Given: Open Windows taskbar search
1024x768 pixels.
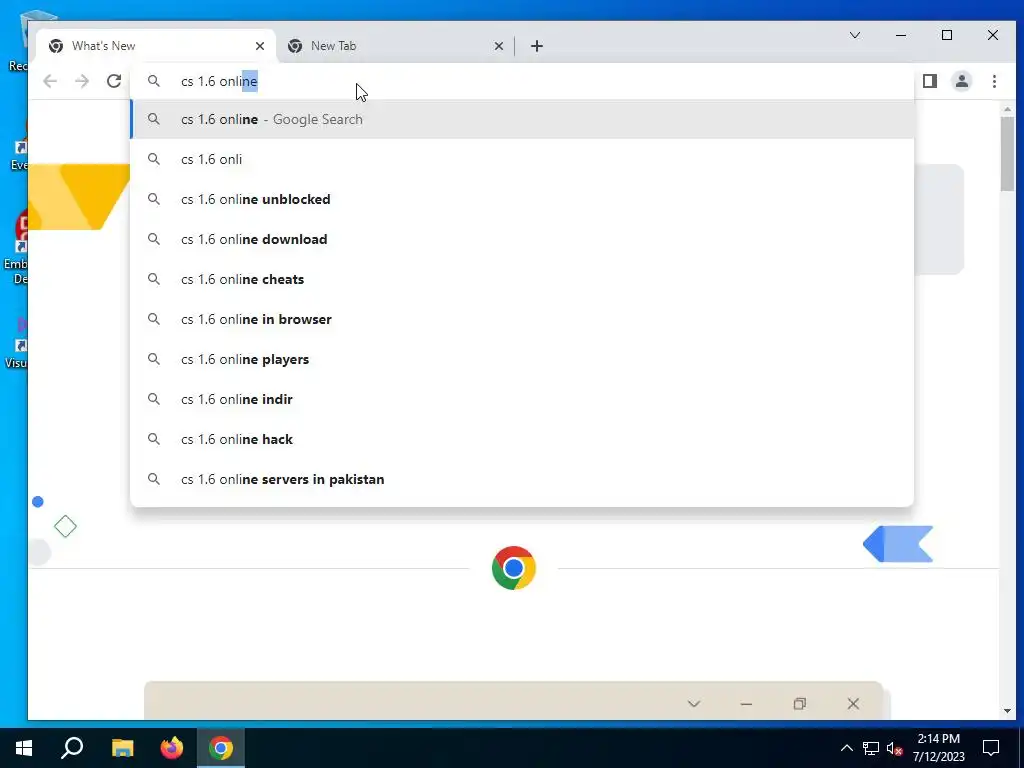Looking at the screenshot, I should click(72, 748).
